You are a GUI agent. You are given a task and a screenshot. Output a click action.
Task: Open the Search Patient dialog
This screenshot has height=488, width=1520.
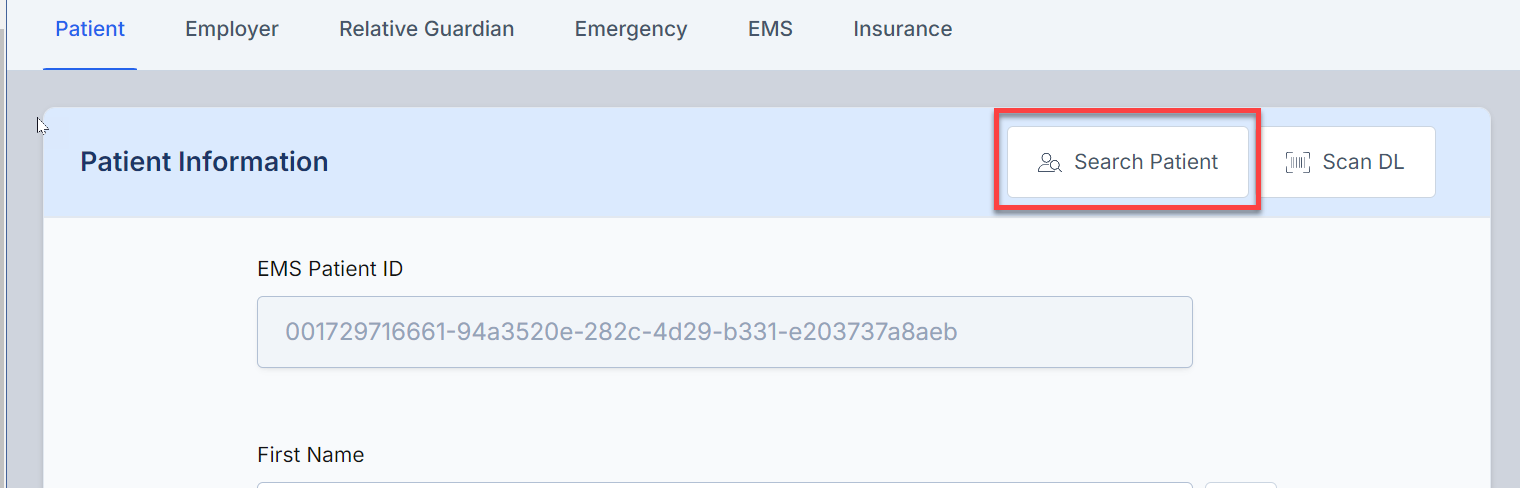tap(1127, 162)
